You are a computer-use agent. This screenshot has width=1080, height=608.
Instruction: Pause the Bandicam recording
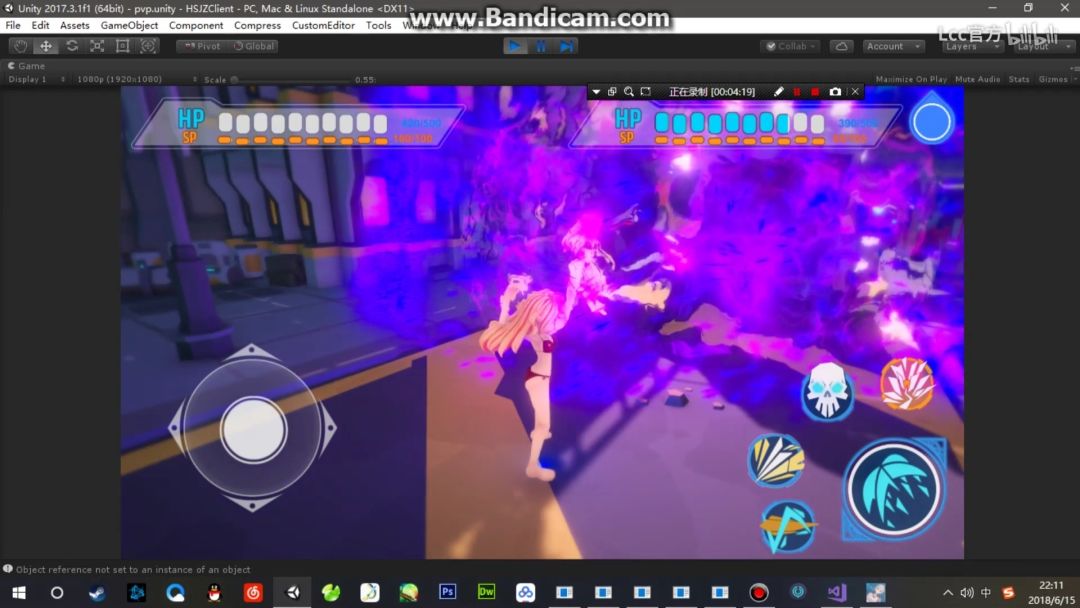tap(797, 92)
